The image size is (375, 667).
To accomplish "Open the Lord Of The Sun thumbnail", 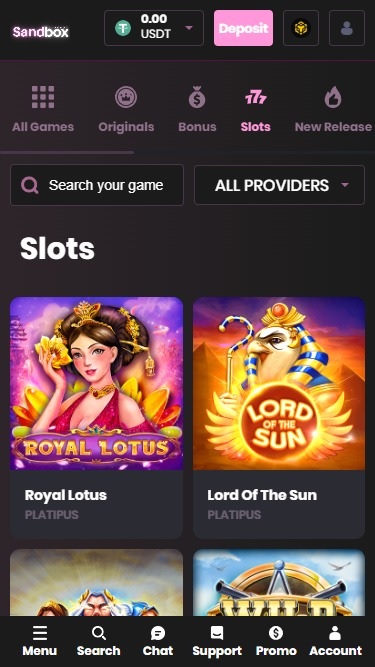I will pyautogui.click(x=279, y=383).
